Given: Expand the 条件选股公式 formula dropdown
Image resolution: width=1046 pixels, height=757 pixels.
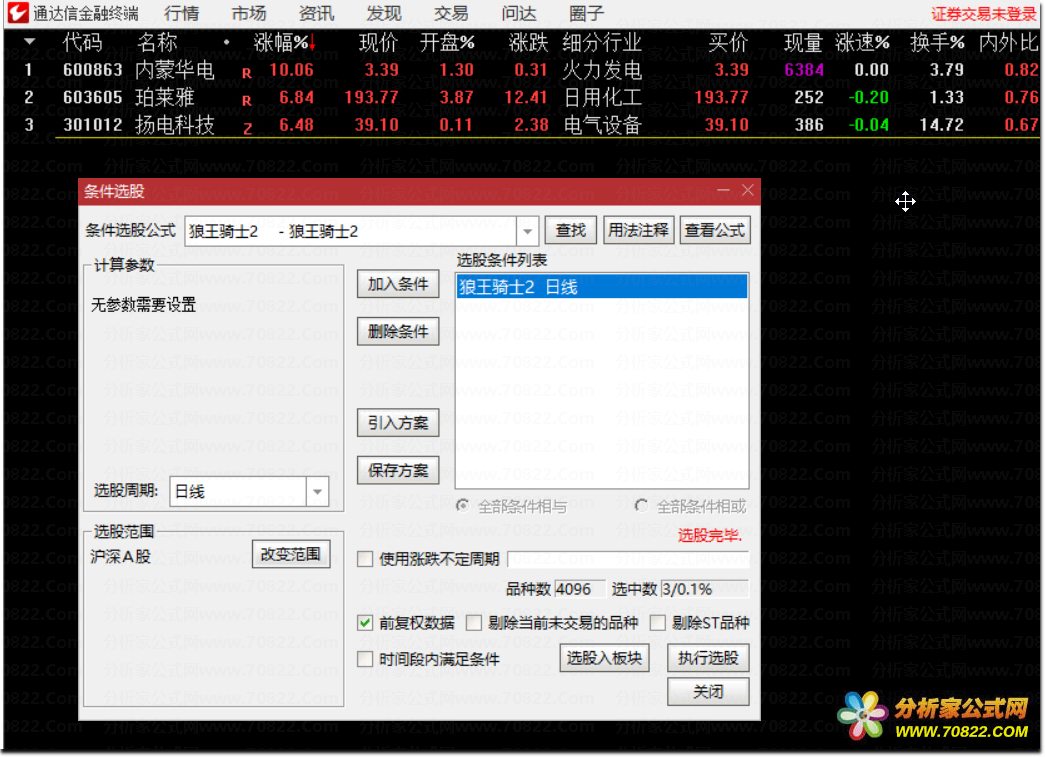Looking at the screenshot, I should (527, 231).
